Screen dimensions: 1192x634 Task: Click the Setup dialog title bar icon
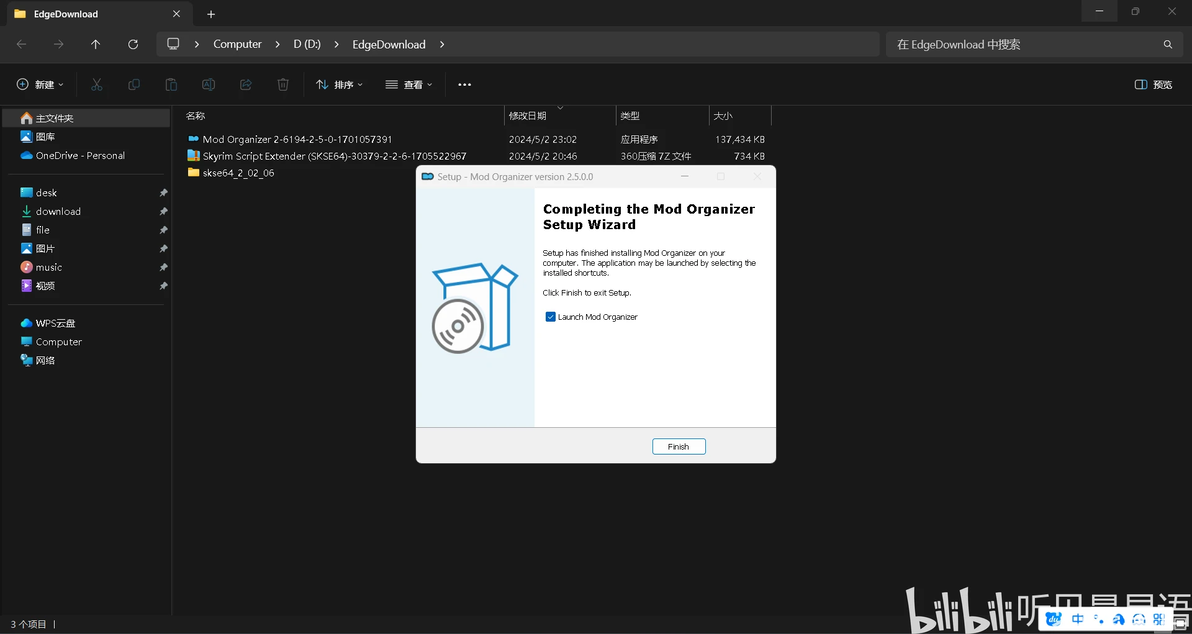pyautogui.click(x=428, y=176)
